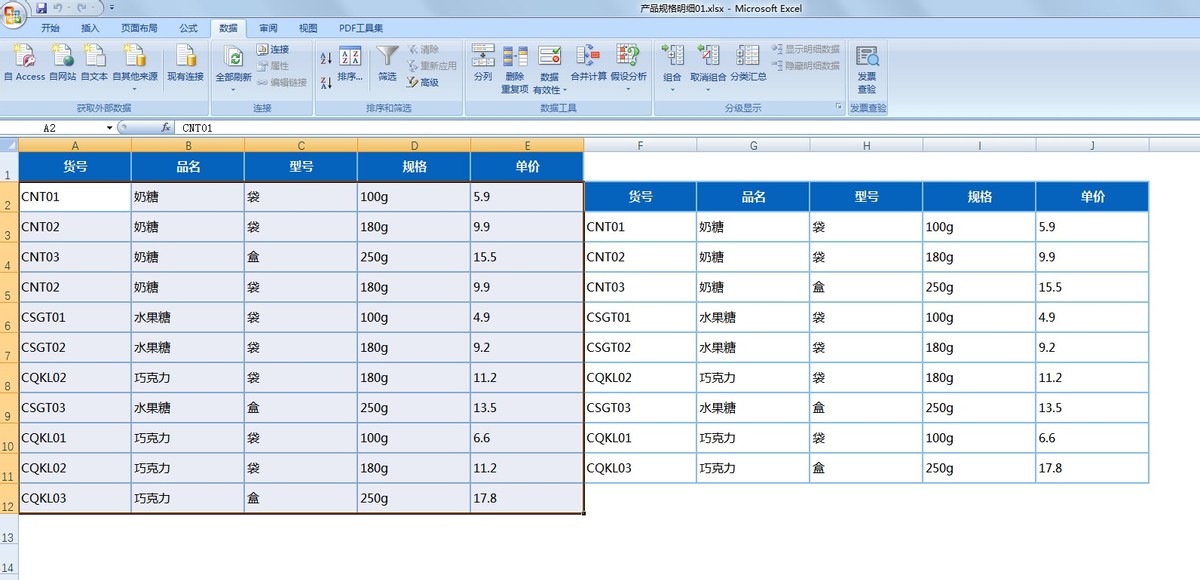Screen dimensions: 1200x580
Task: Click the ascending A-Z sort icon
Action: click(x=325, y=55)
